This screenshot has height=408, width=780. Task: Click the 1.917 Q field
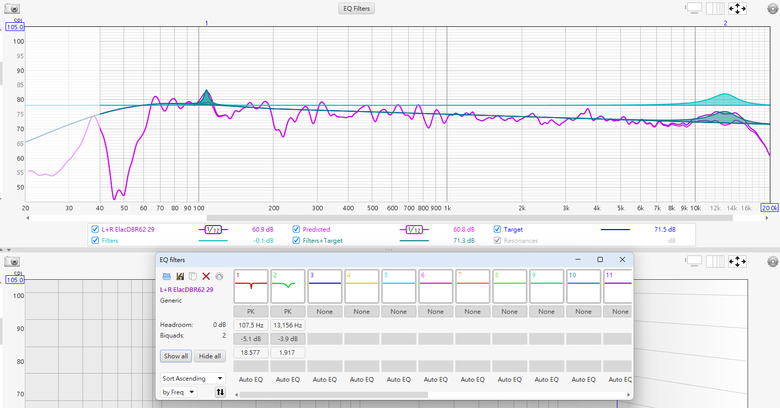(288, 352)
